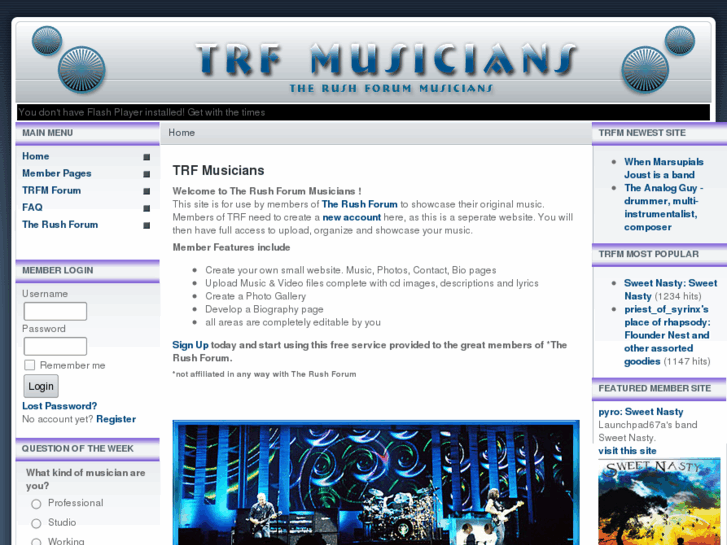The height and width of the screenshot is (545, 727).
Task: Open Member Pages in main menu
Action: tap(57, 173)
